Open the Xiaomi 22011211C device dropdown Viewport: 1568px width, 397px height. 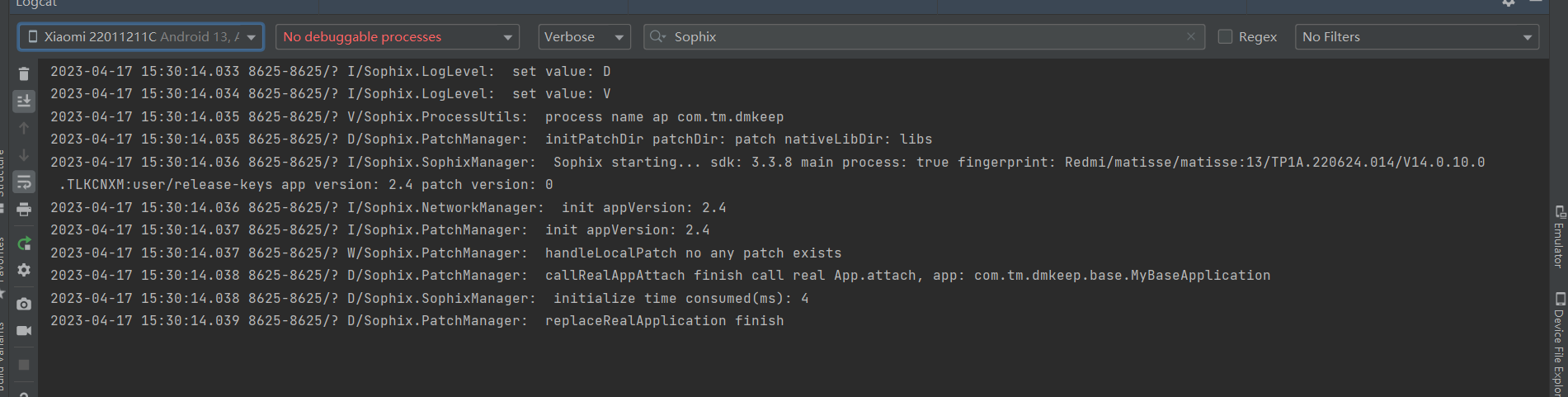click(x=140, y=37)
